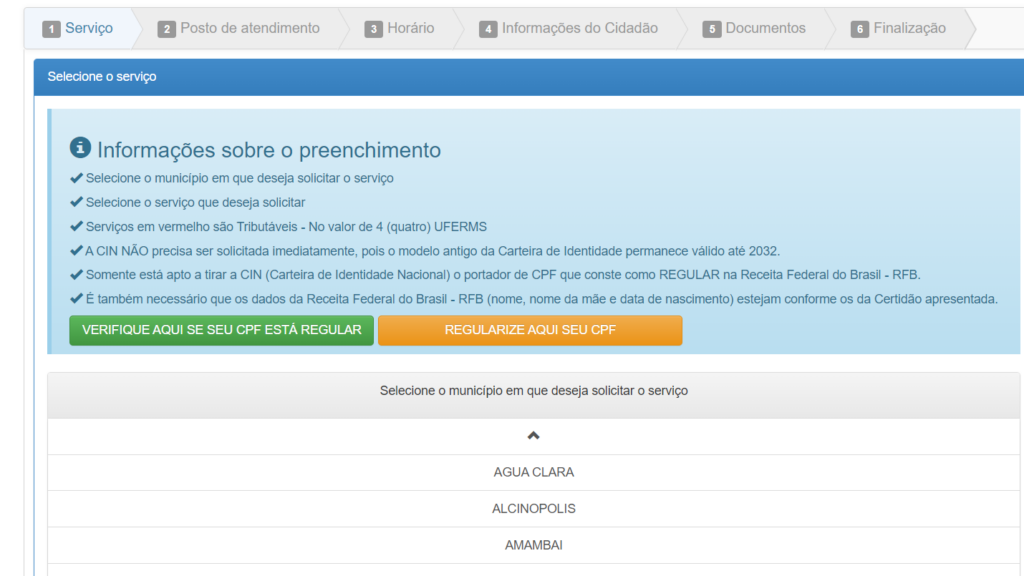1024x576 pixels.
Task: Click checkmark next to 'Serviços em vermelho' line
Action: point(76,226)
